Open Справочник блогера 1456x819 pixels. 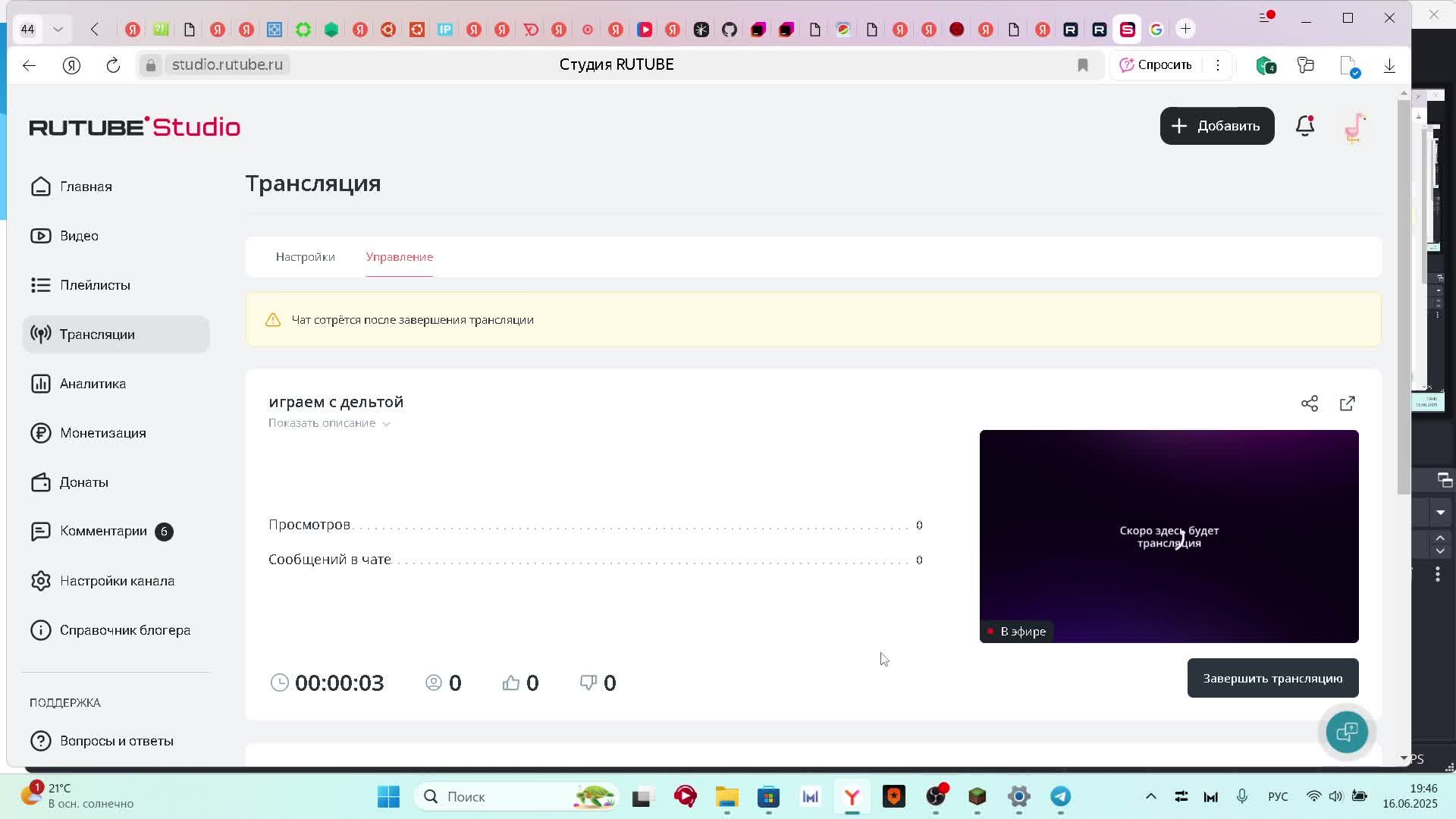[110, 630]
